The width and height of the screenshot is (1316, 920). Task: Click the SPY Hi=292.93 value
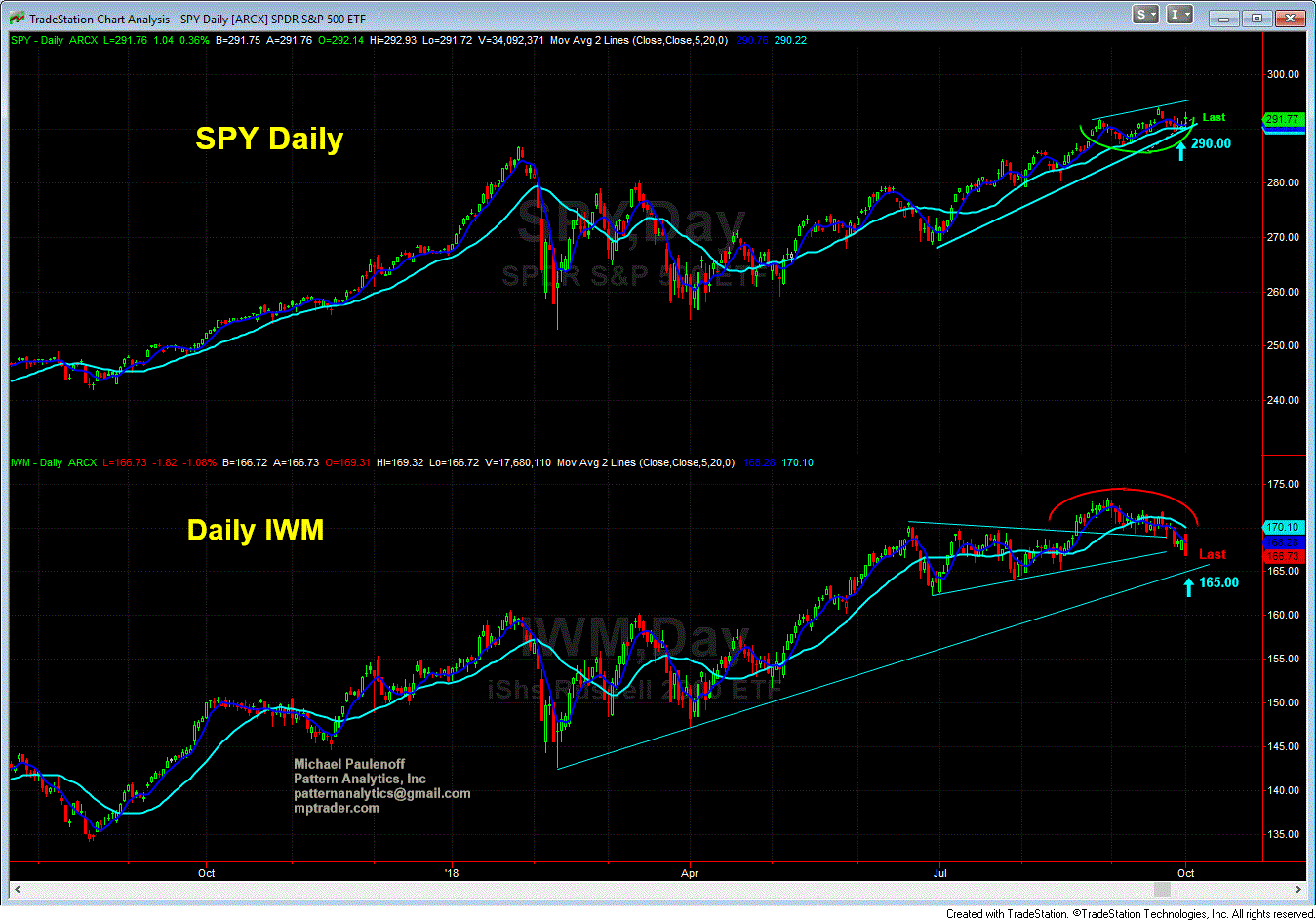click(x=393, y=40)
